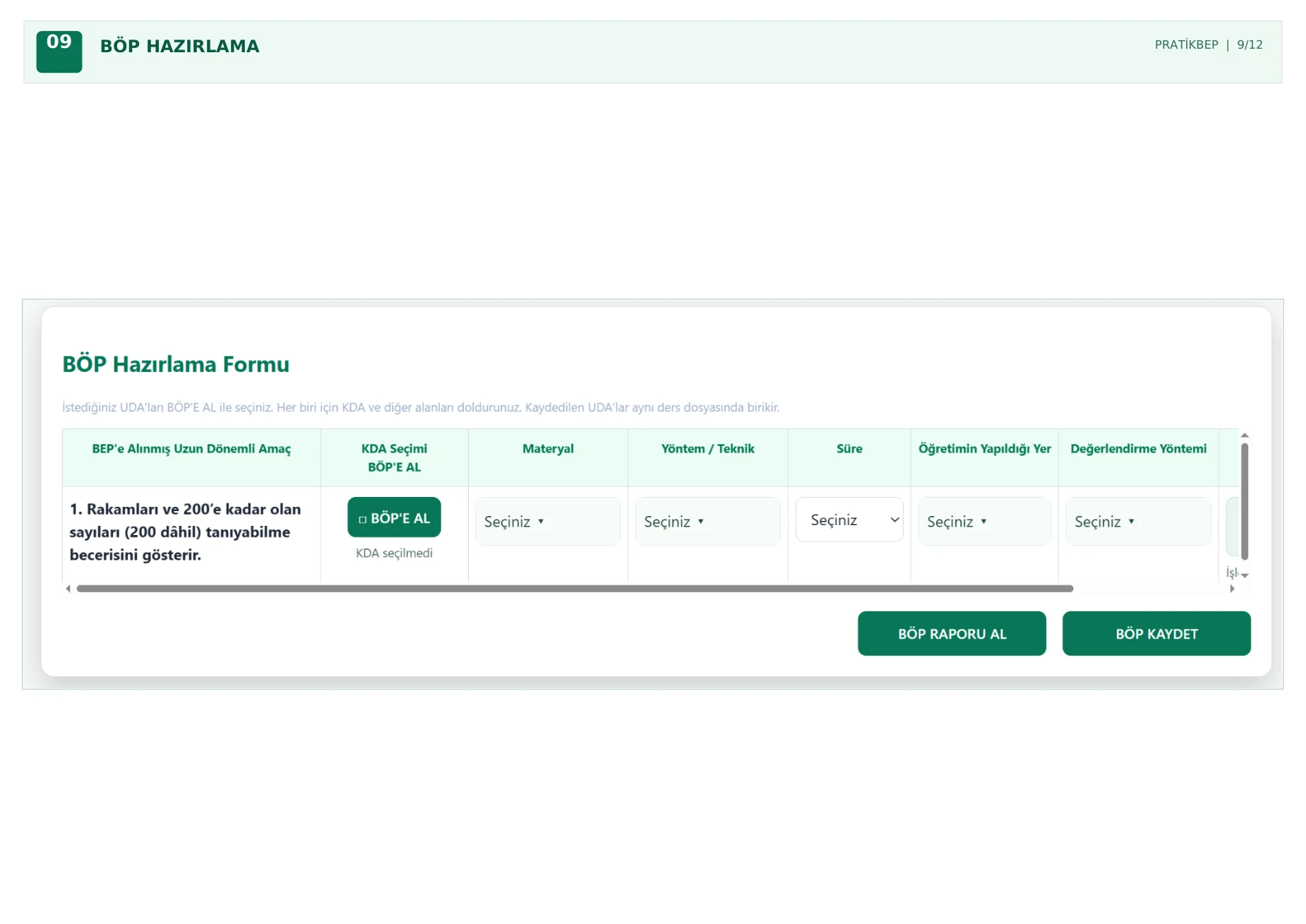Open the Öğretimin Yapıldığı Yer dropdown
The height and width of the screenshot is (924, 1306).
point(984,521)
